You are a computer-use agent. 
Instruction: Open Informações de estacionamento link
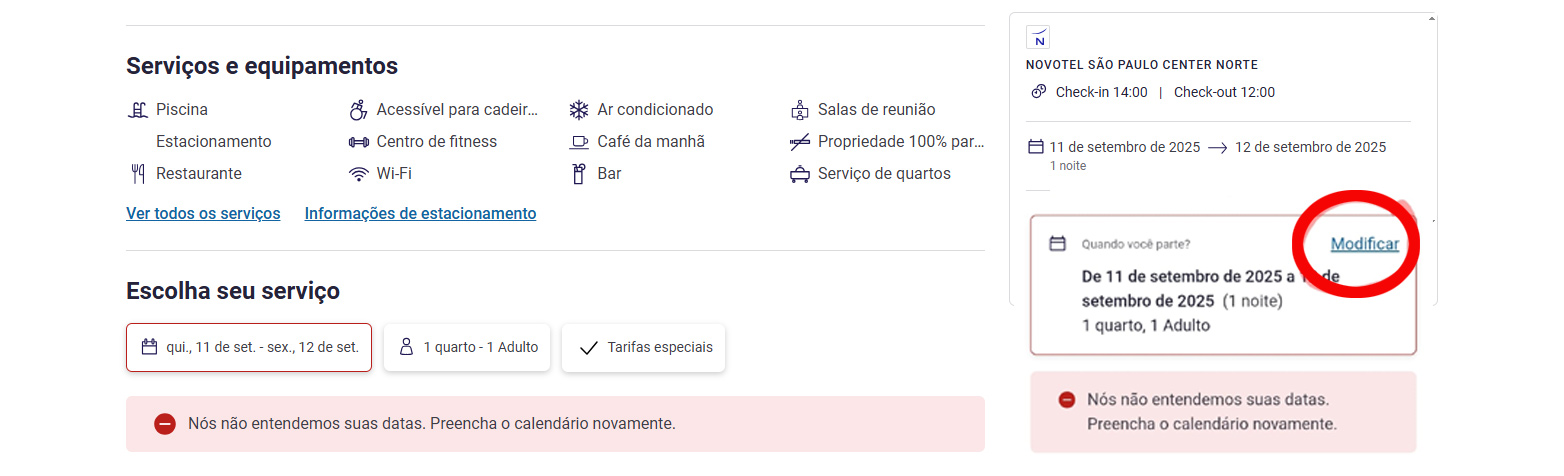pyautogui.click(x=420, y=213)
